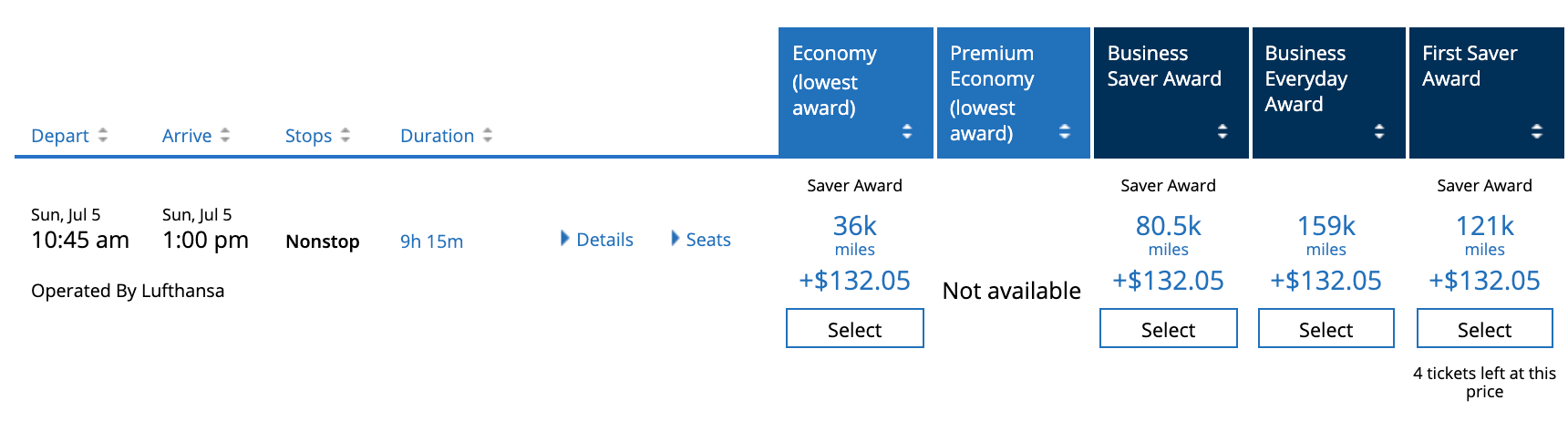Click the Duration column header link

(x=437, y=136)
